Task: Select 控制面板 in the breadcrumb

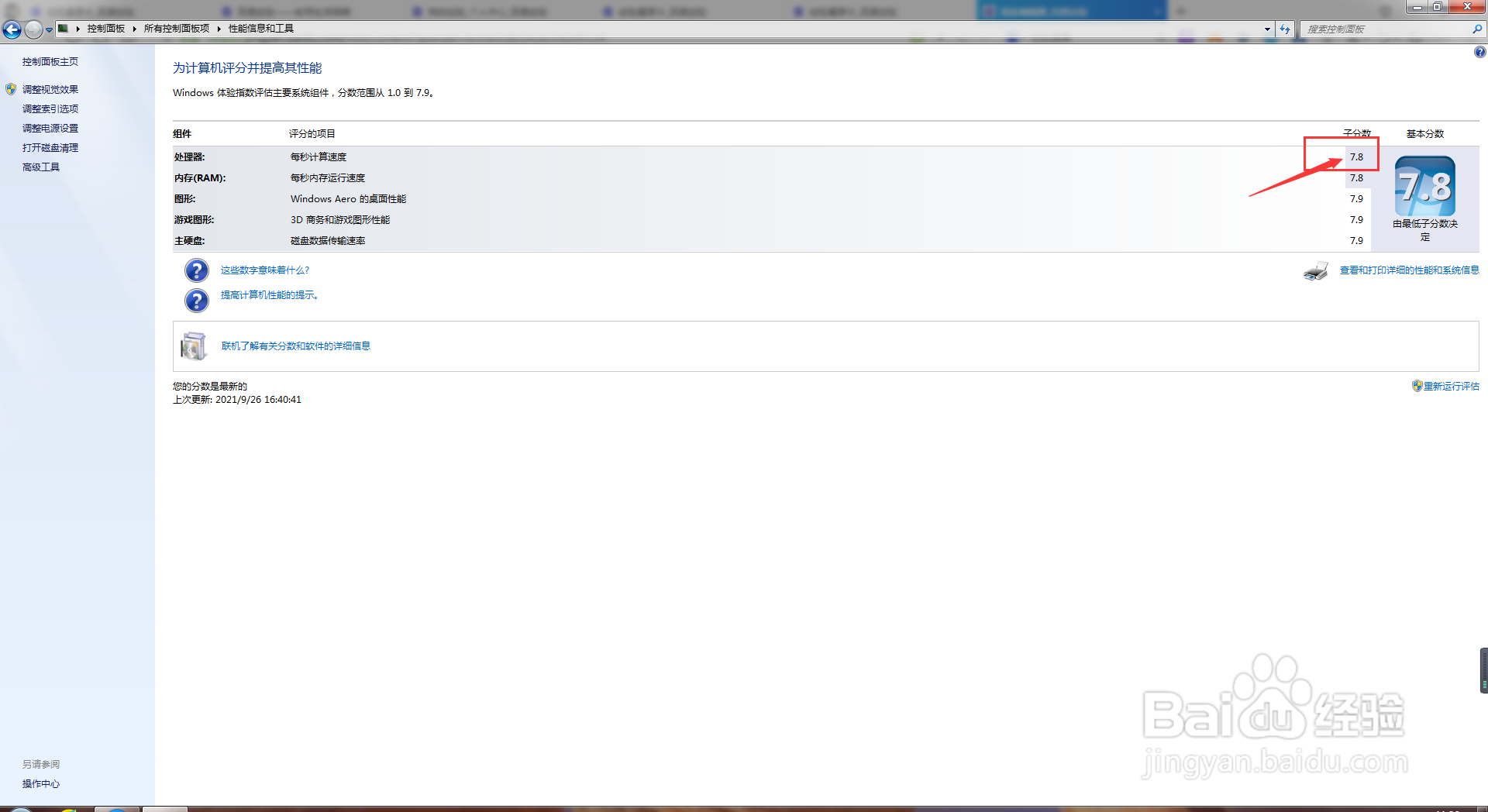Action: (106, 29)
